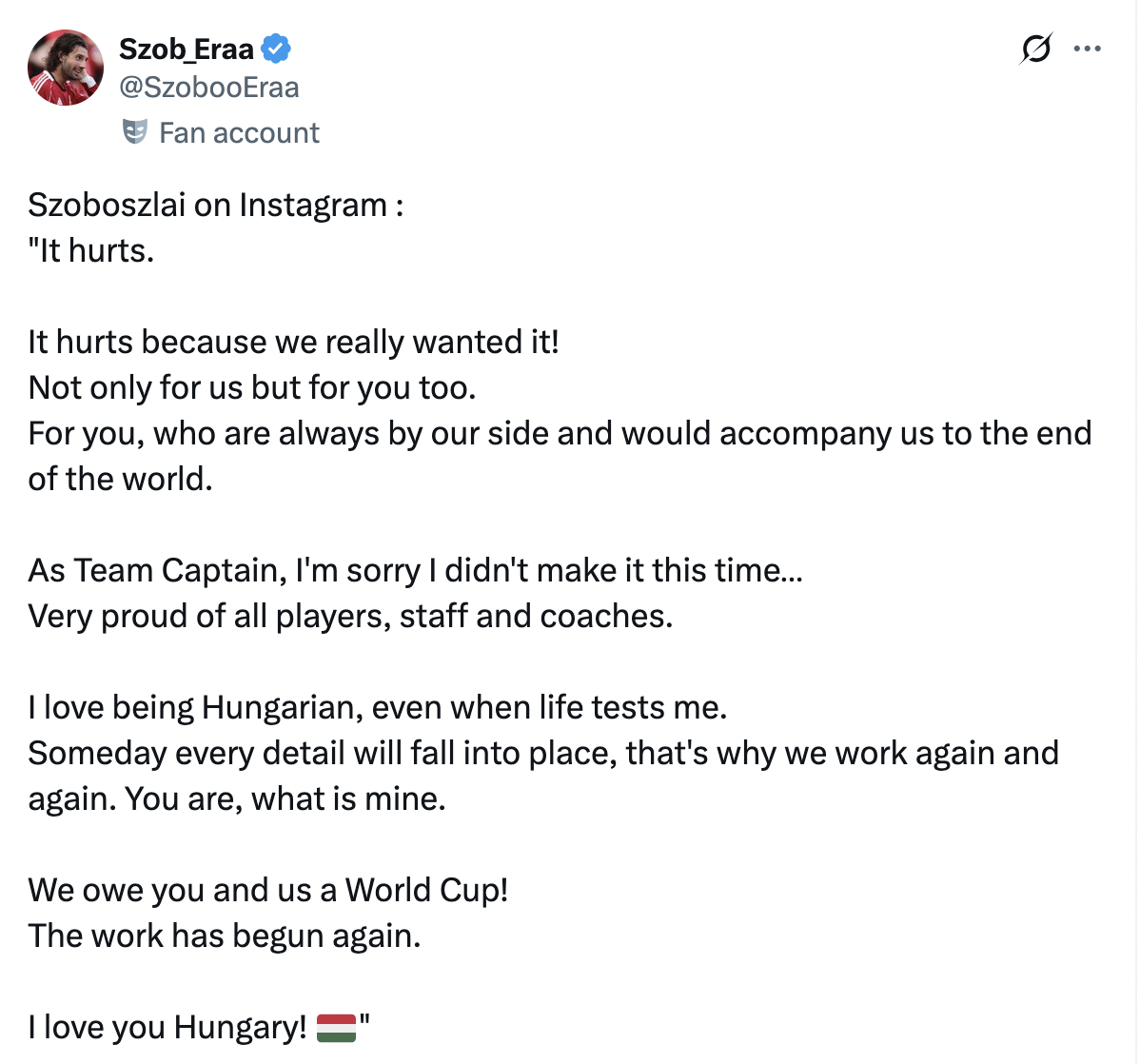Viewport: 1140px width, 1064px height.
Task: Click 'The work has begun again.' line
Action: [x=225, y=936]
